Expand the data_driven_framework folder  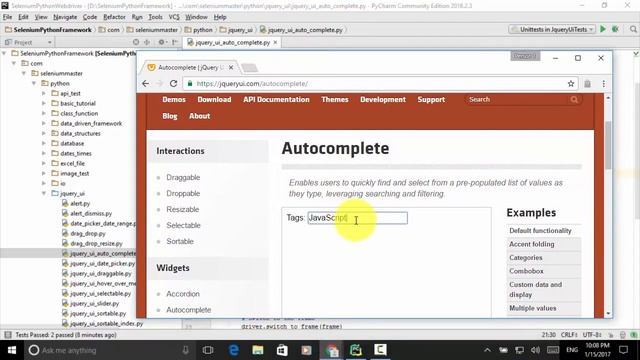(x=44, y=124)
